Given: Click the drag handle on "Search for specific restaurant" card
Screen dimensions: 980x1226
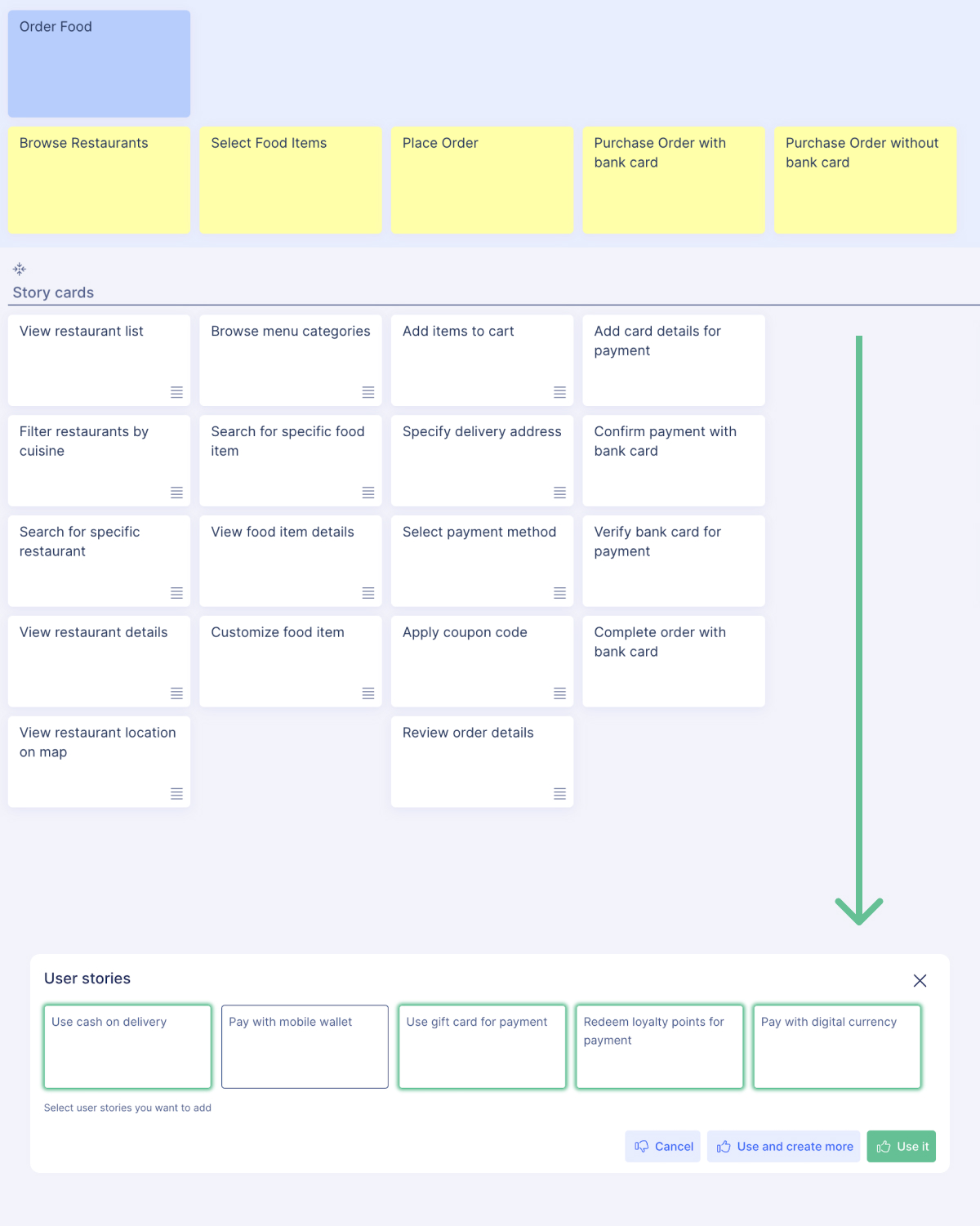Looking at the screenshot, I should coord(176,593).
